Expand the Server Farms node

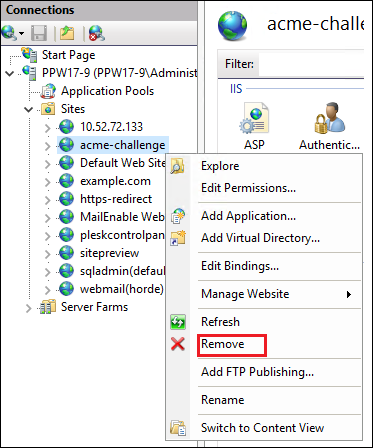point(29,308)
